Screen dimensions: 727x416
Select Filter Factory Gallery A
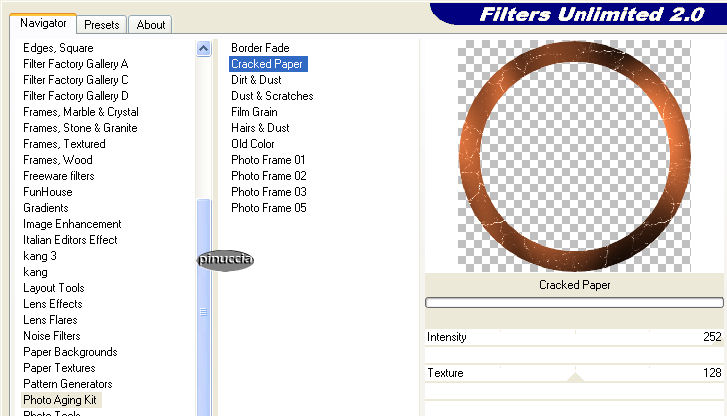pos(76,64)
